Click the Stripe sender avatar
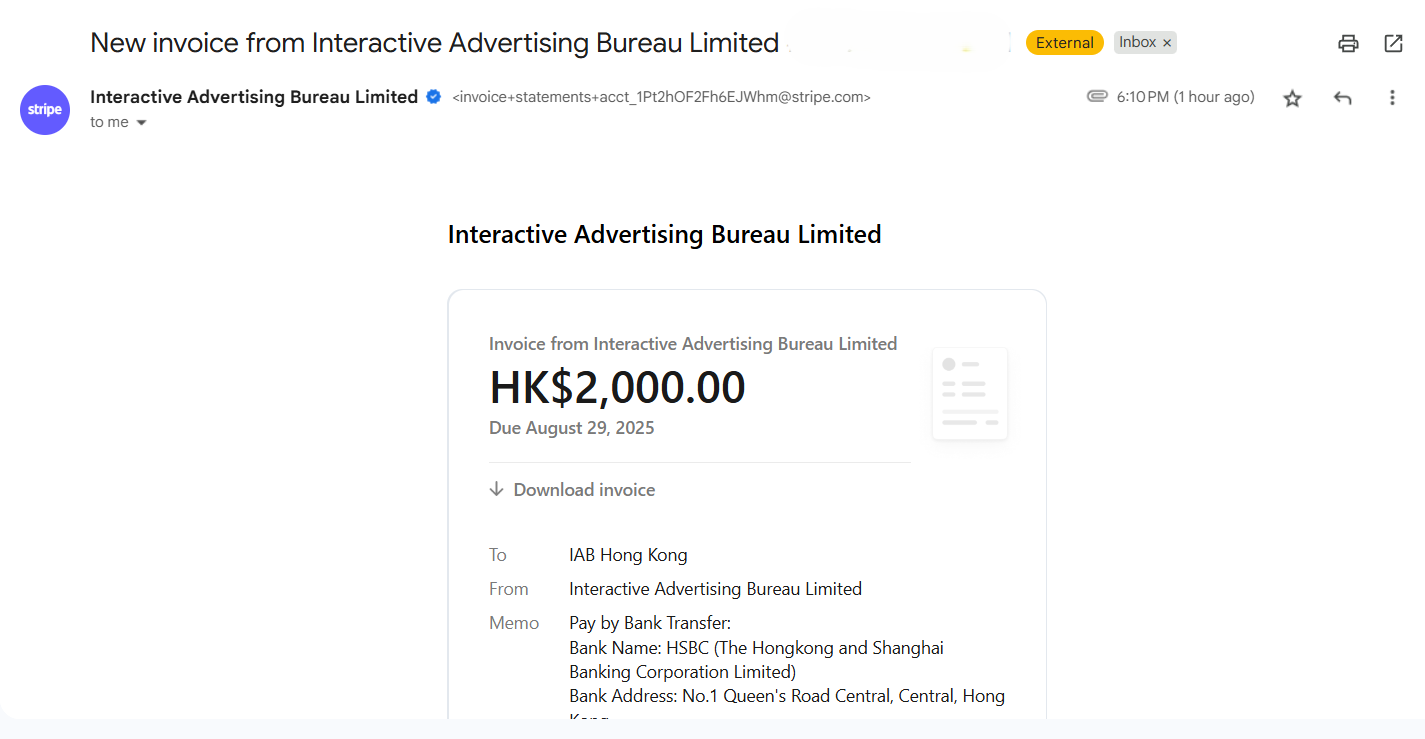Screen dimensions: 1425x739 (45, 110)
